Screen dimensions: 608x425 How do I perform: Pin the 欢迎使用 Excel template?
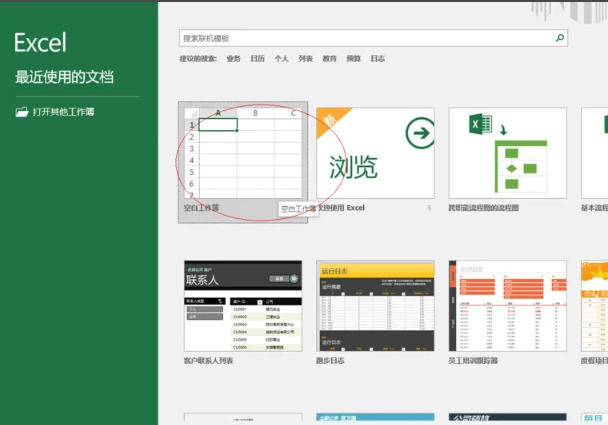pyautogui.click(x=429, y=208)
